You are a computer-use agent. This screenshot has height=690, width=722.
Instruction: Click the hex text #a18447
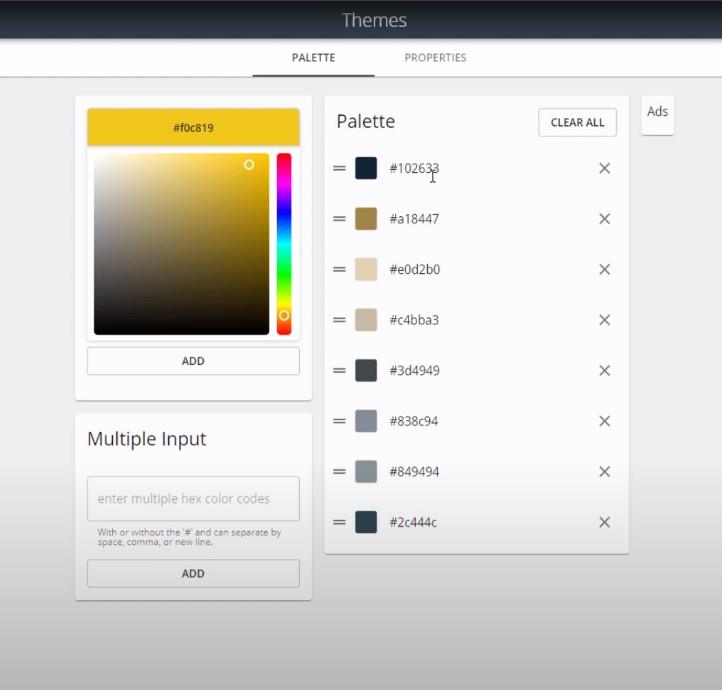point(414,219)
